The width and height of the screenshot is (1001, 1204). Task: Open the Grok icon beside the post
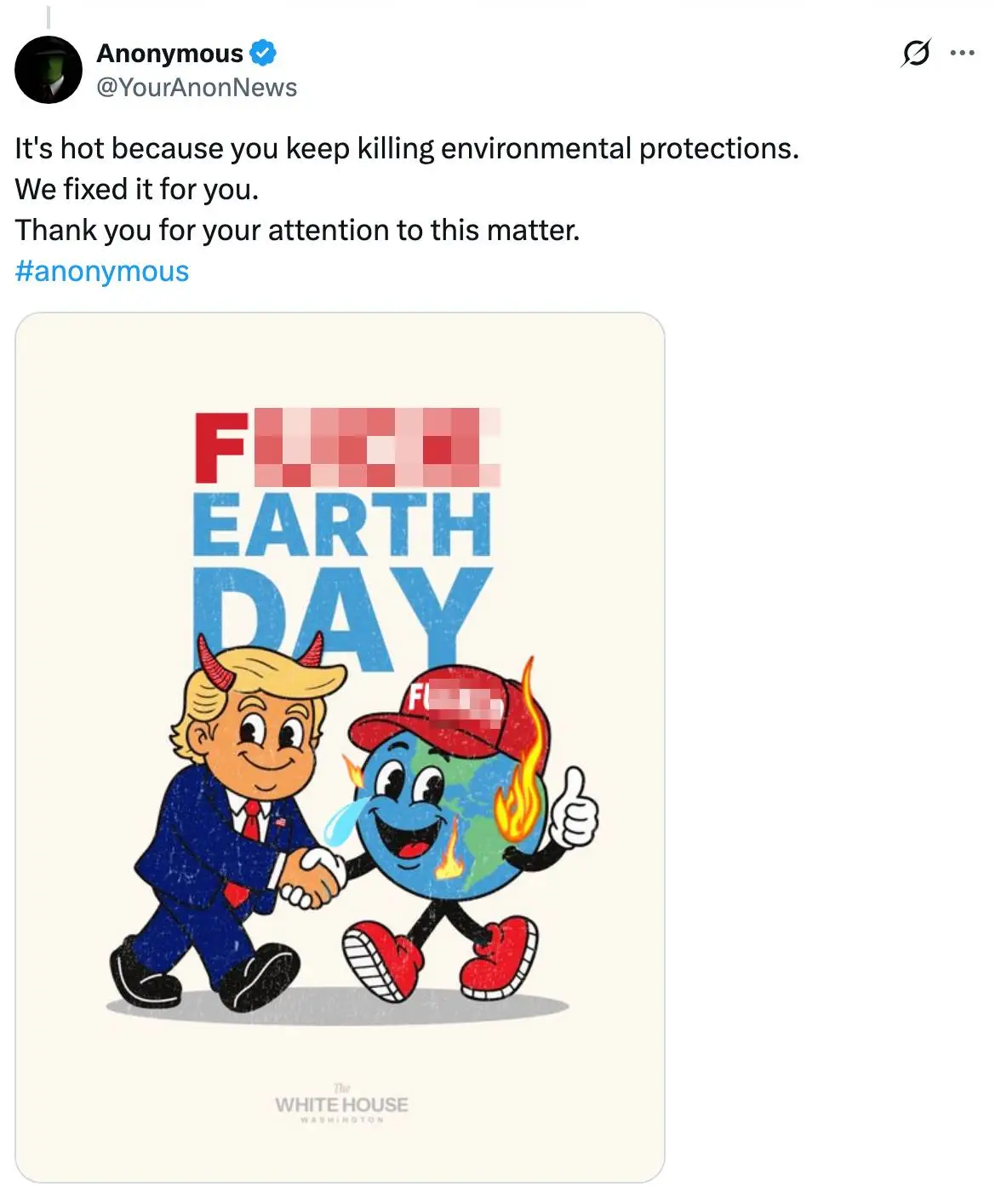[915, 53]
